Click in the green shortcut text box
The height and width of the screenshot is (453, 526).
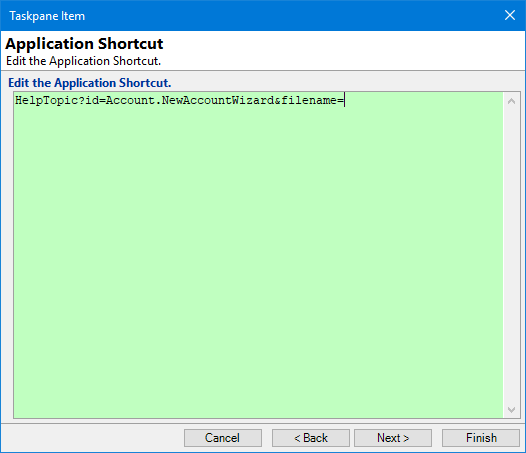[258, 255]
